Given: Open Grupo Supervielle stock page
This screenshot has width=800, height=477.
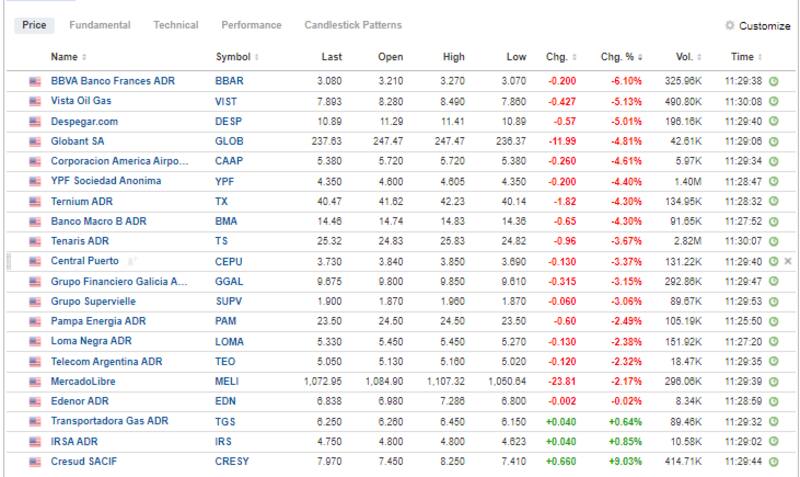Looking at the screenshot, I should tap(93, 303).
